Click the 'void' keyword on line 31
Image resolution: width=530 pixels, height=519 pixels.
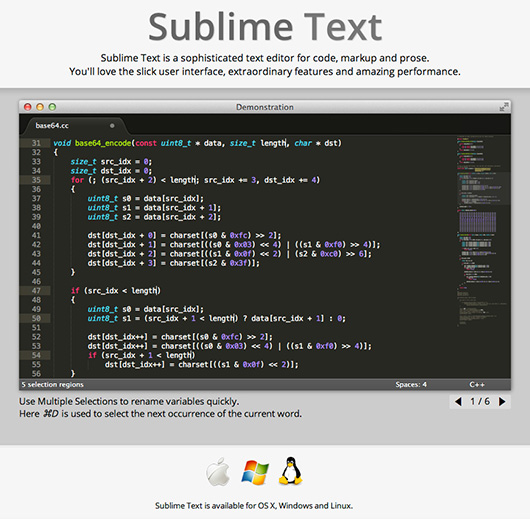pyautogui.click(x=62, y=143)
